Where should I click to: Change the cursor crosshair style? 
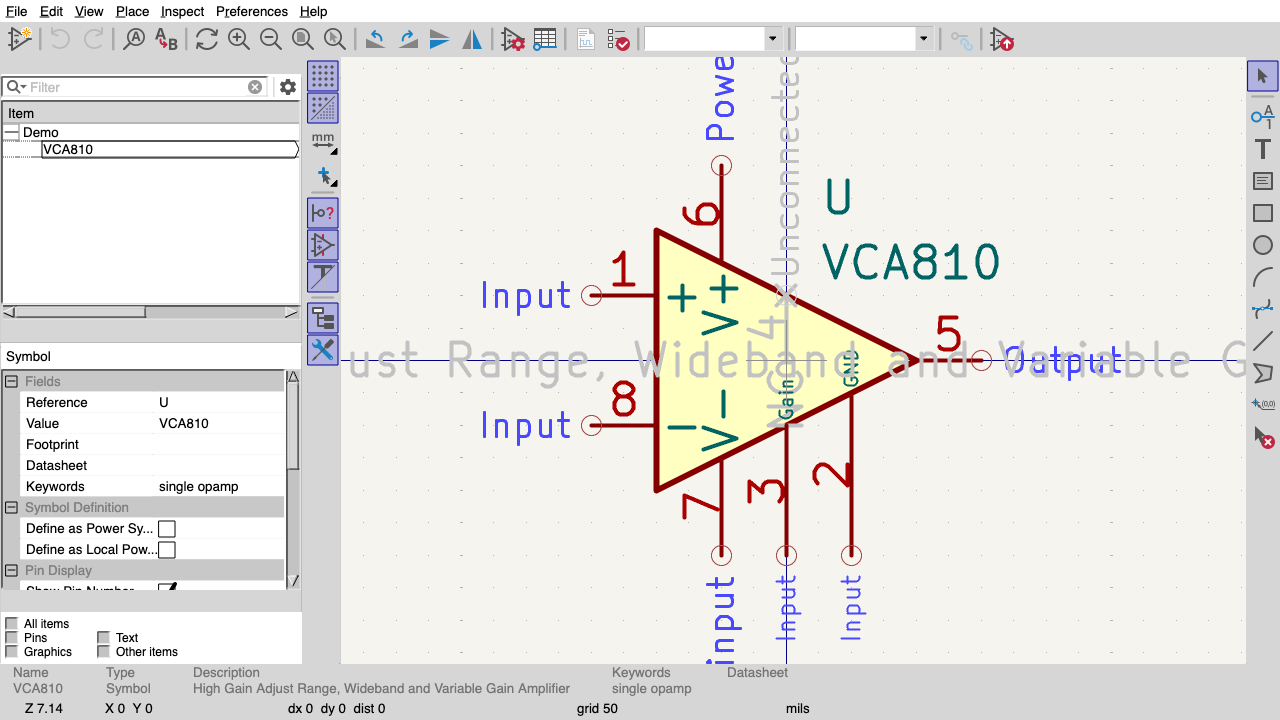click(323, 175)
